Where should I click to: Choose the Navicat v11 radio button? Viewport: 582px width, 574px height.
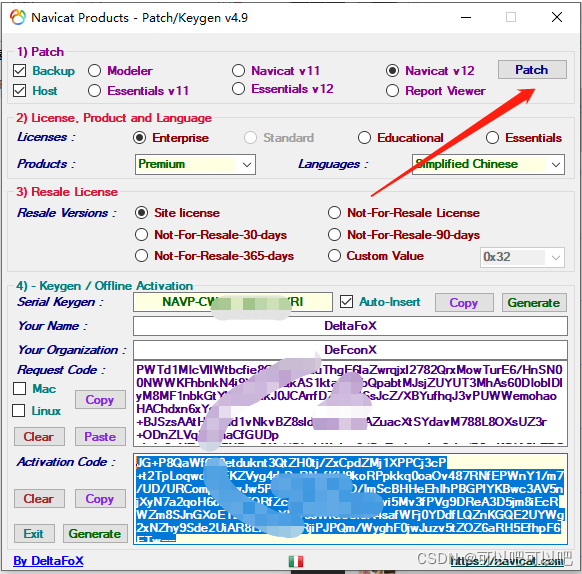pos(238,71)
